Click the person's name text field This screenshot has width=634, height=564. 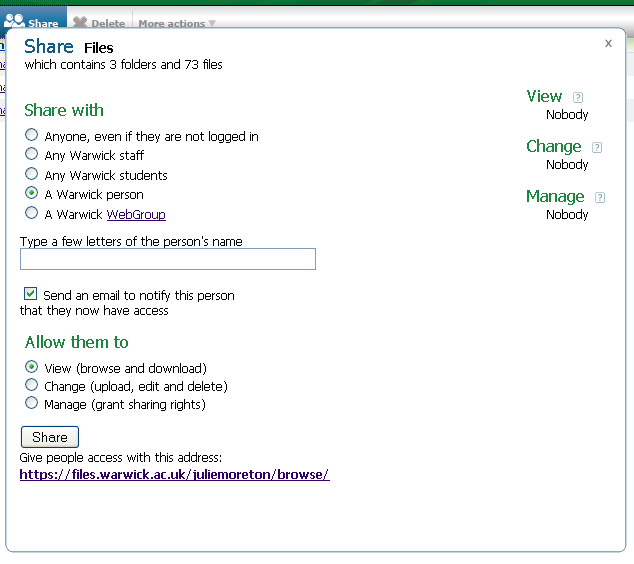168,259
